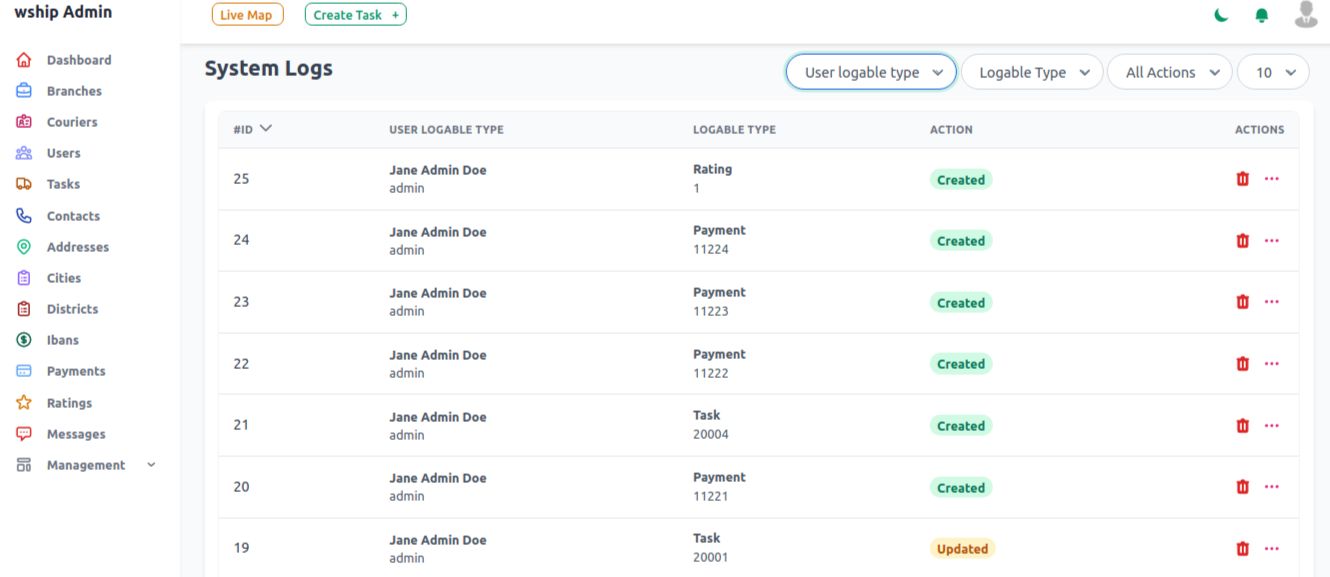
Task: Open the Logable Type filter dropdown
Action: 1032,72
